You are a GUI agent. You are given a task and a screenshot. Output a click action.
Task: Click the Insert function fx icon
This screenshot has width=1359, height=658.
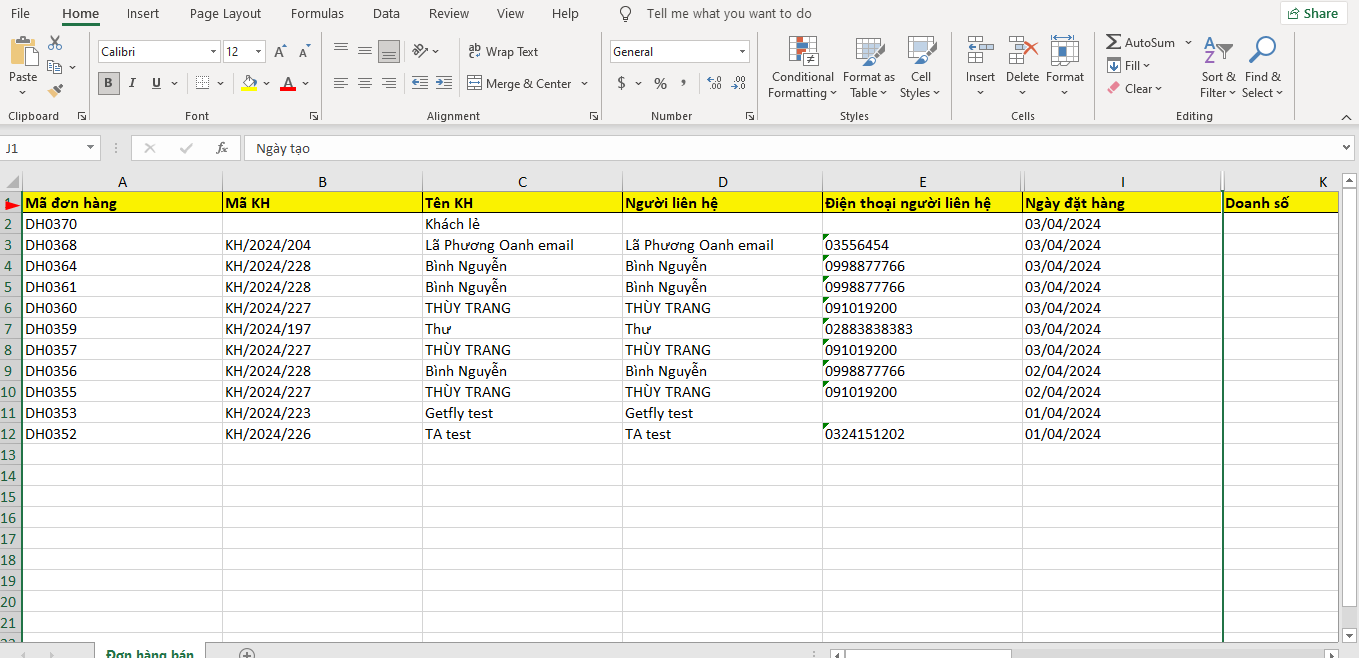(222, 148)
